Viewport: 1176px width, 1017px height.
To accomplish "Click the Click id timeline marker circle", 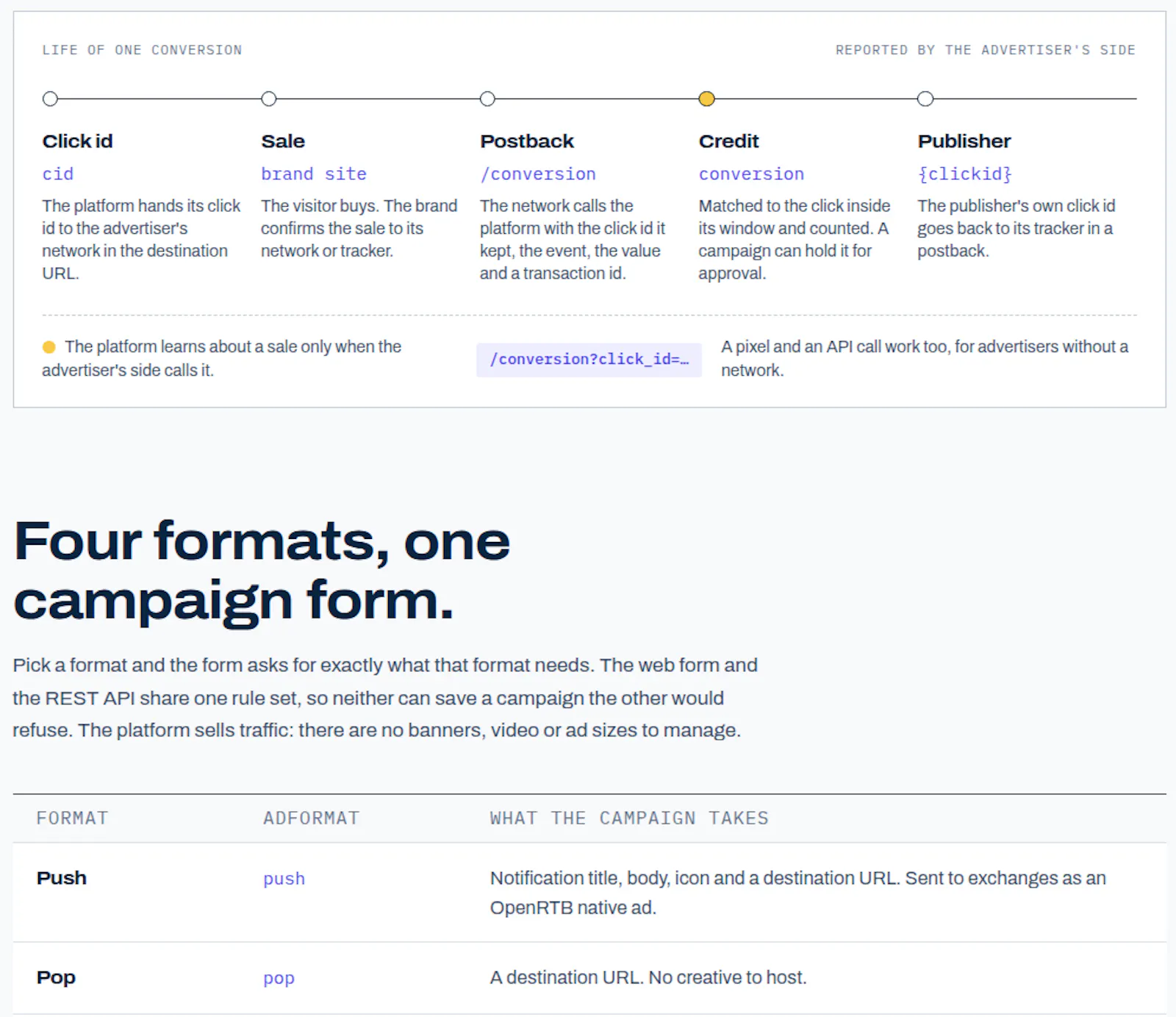I will click(x=50, y=99).
